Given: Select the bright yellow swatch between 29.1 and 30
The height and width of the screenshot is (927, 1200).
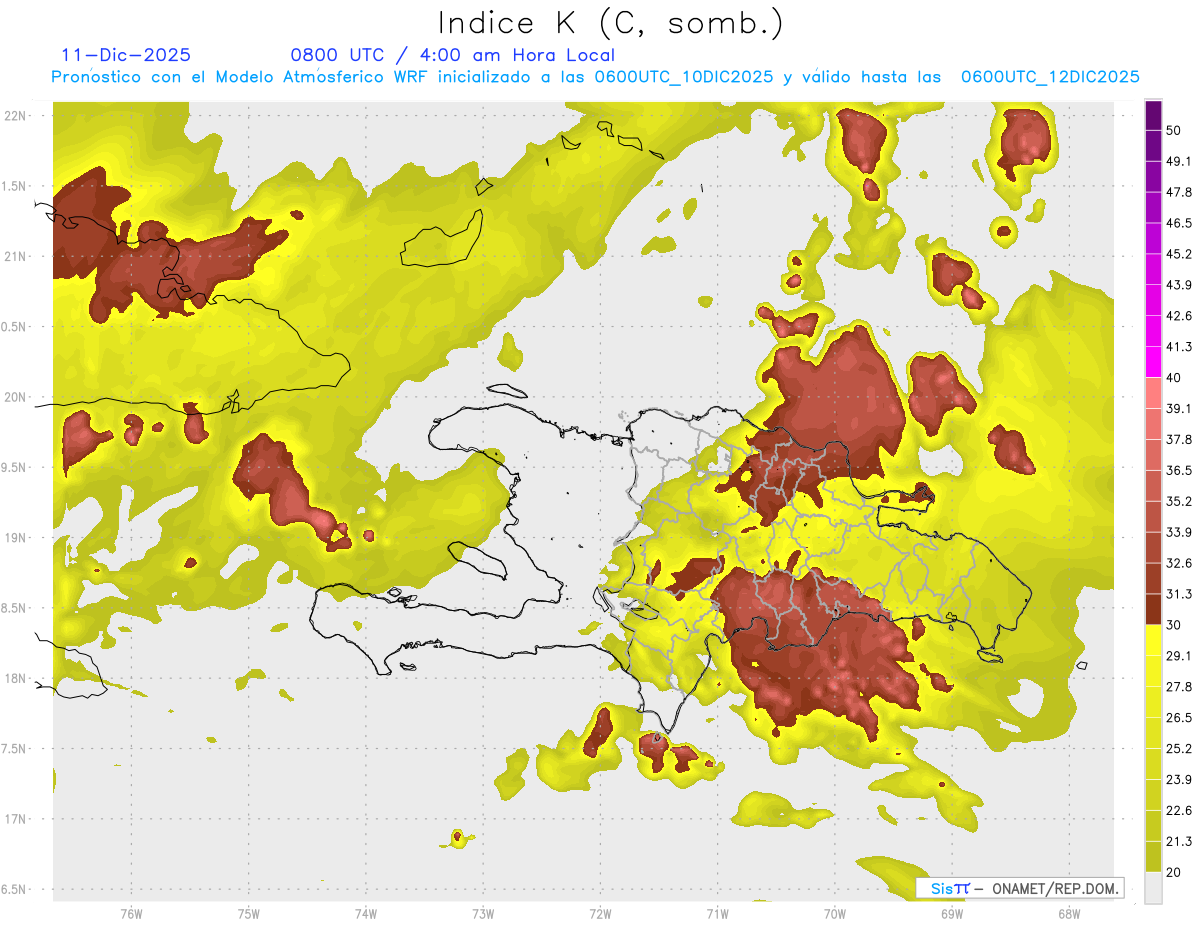Looking at the screenshot, I should pos(1153,640).
